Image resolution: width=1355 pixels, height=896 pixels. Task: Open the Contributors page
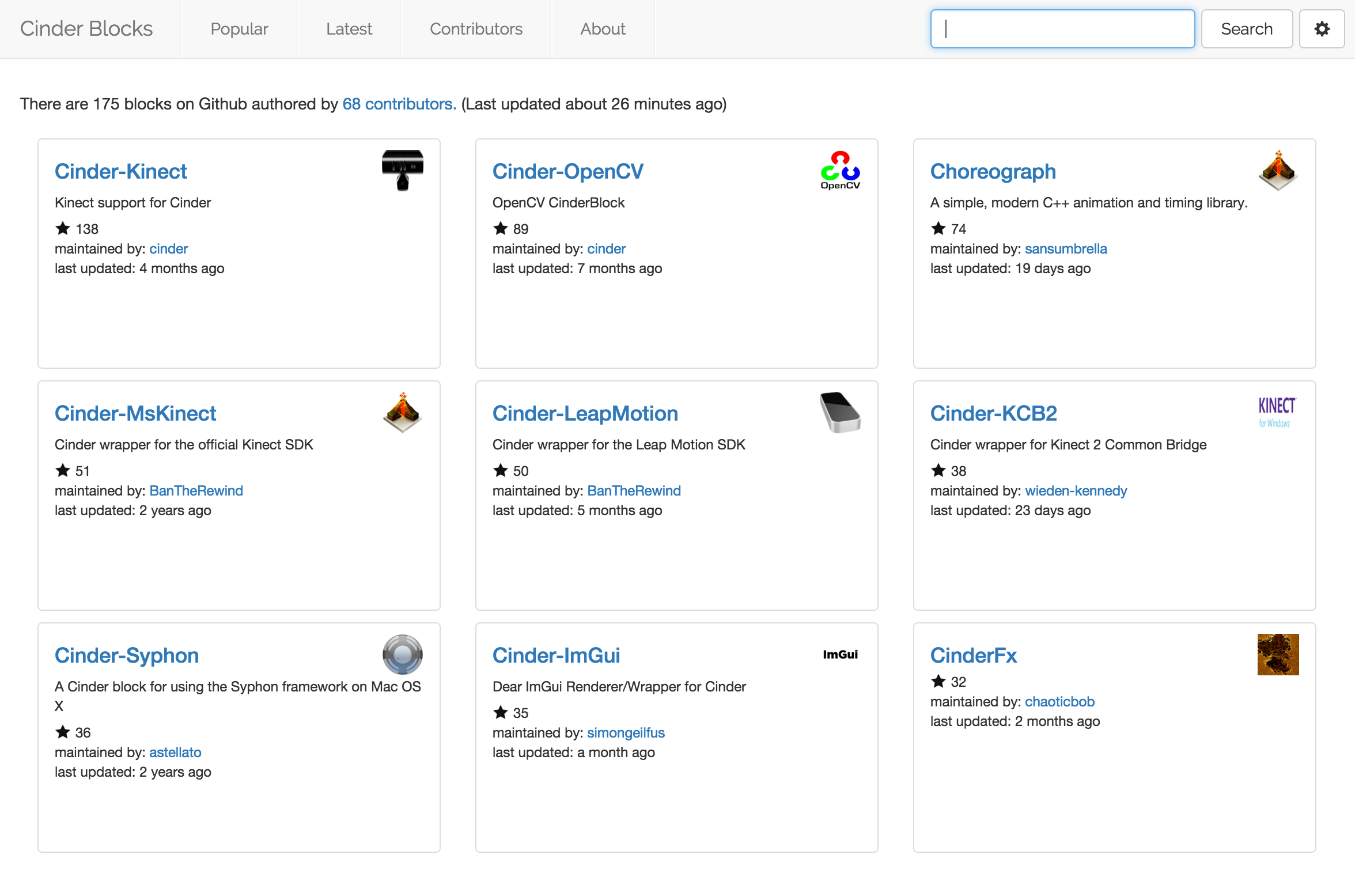(476, 29)
